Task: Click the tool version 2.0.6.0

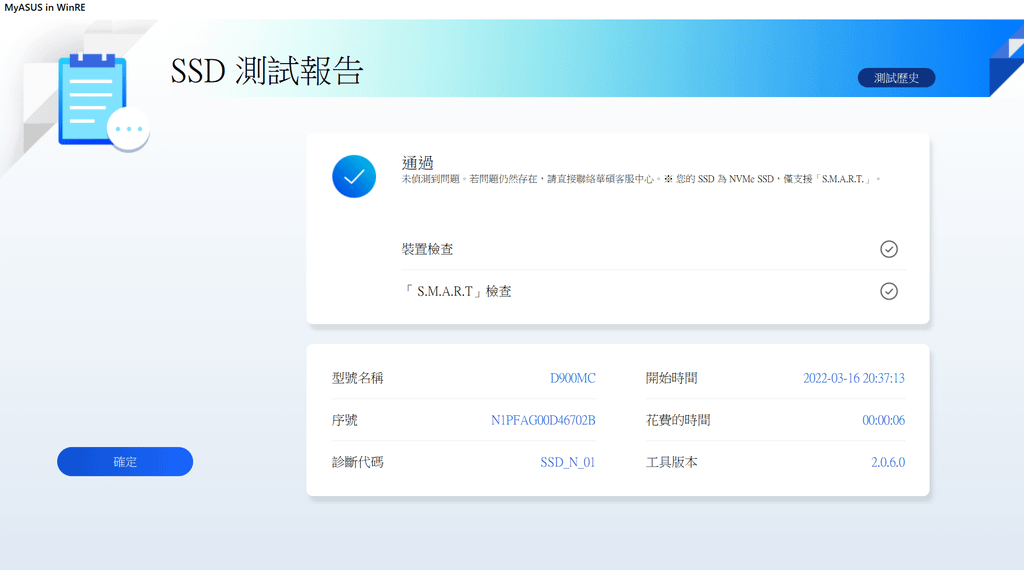Action: click(x=888, y=462)
